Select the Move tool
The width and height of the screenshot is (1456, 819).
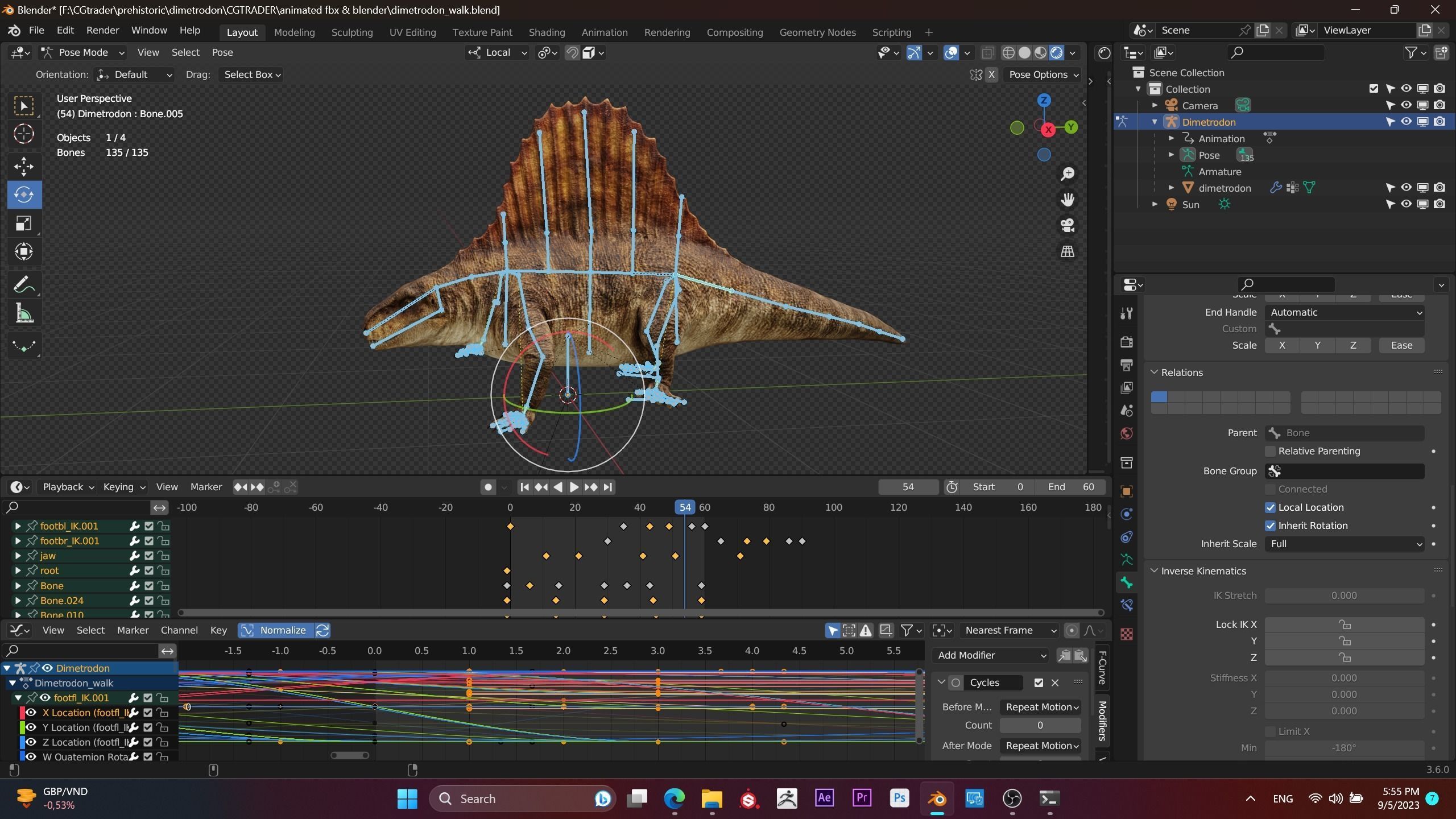[24, 167]
